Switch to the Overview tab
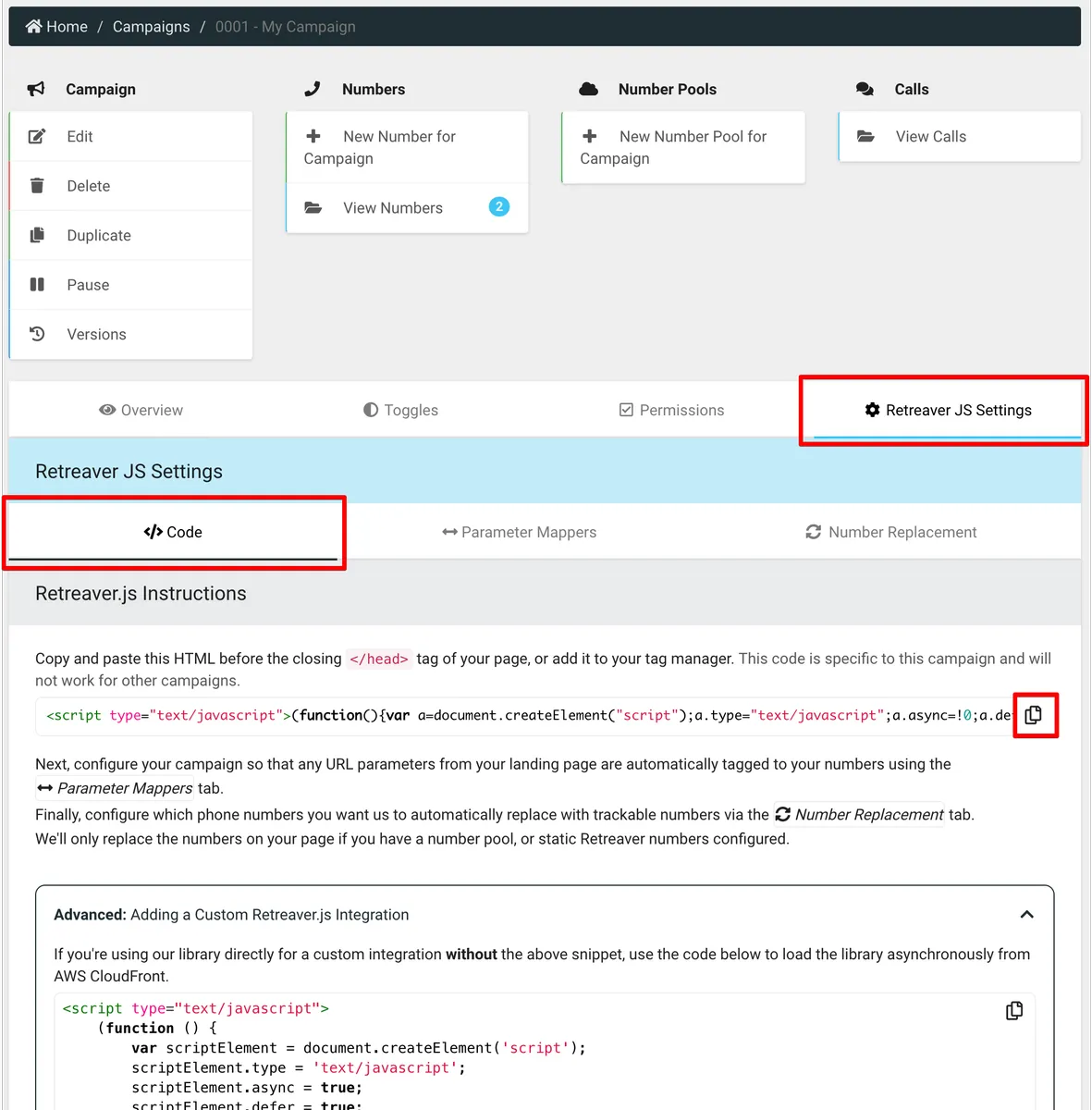 [141, 410]
